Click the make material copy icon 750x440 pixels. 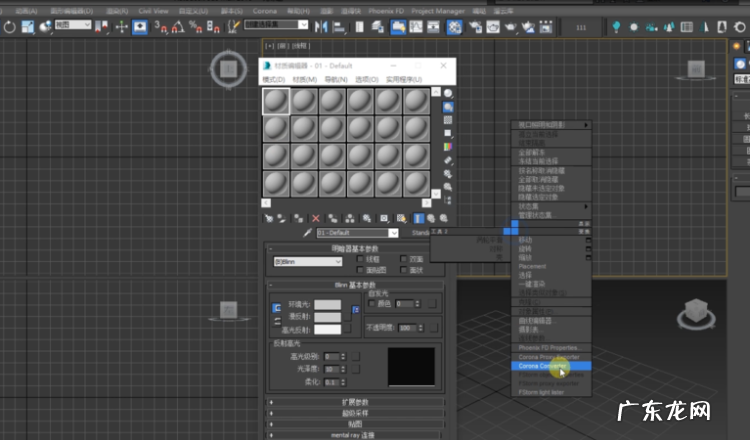[333, 219]
